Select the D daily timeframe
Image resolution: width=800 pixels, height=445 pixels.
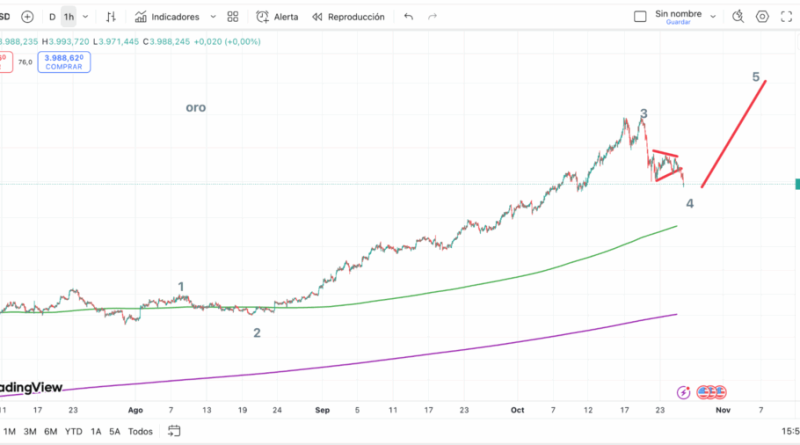52,17
